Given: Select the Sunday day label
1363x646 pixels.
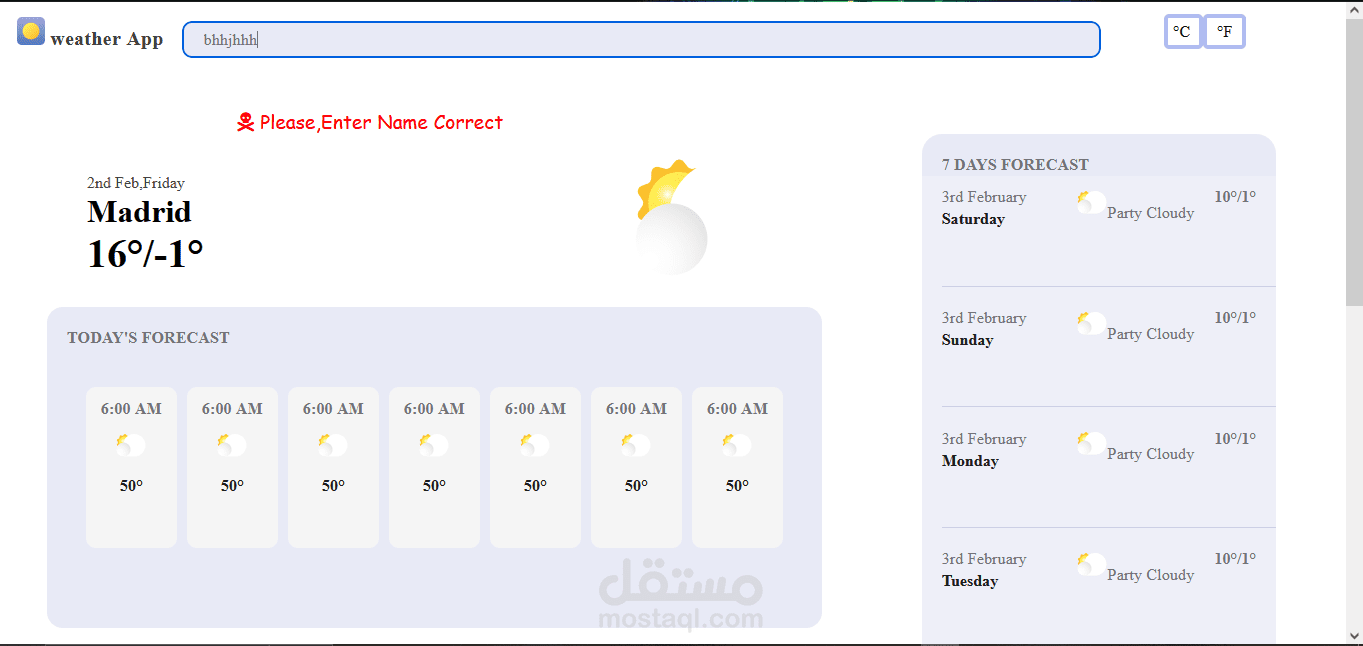Looking at the screenshot, I should (x=967, y=340).
